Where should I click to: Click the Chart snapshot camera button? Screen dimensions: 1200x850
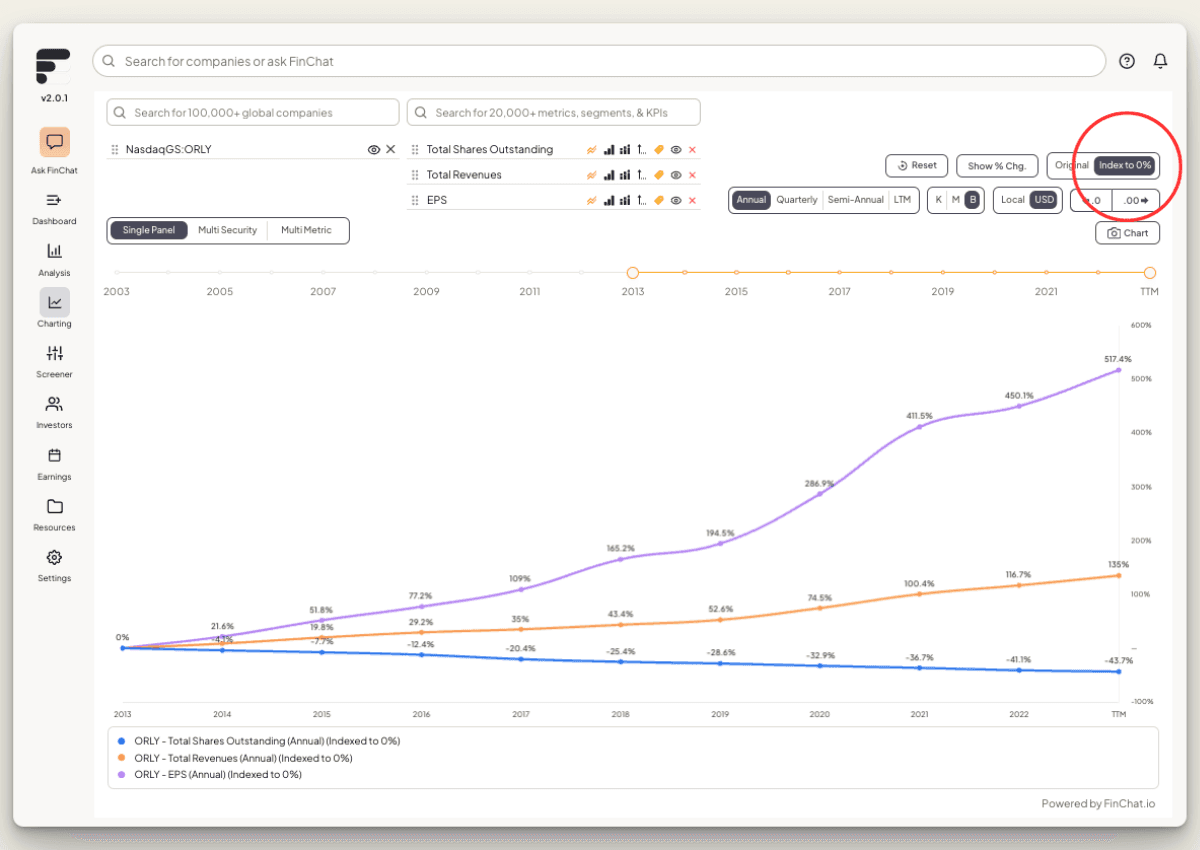point(1128,233)
